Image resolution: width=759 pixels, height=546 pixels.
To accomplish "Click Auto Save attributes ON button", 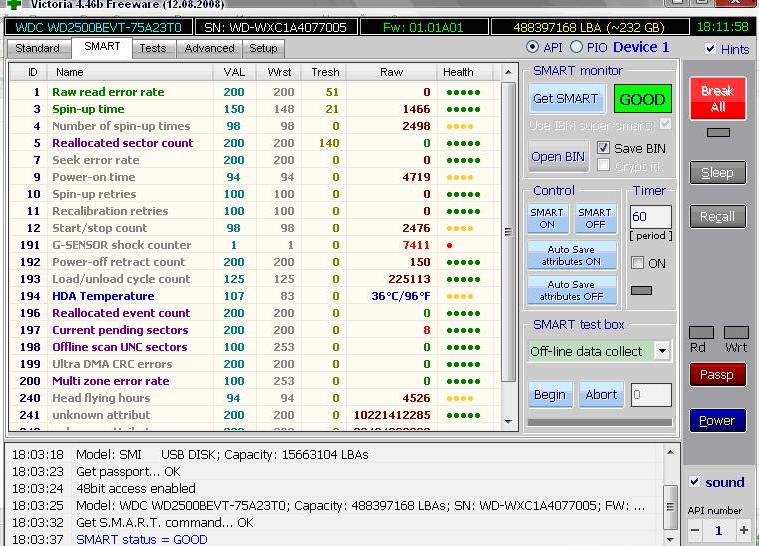I will coord(572,256).
